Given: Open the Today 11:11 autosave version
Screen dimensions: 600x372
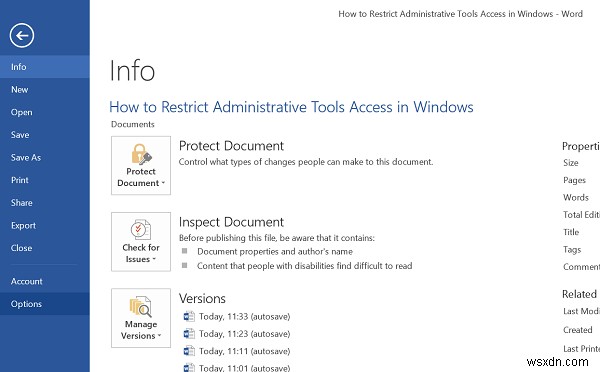Looking at the screenshot, I should coord(237,351).
